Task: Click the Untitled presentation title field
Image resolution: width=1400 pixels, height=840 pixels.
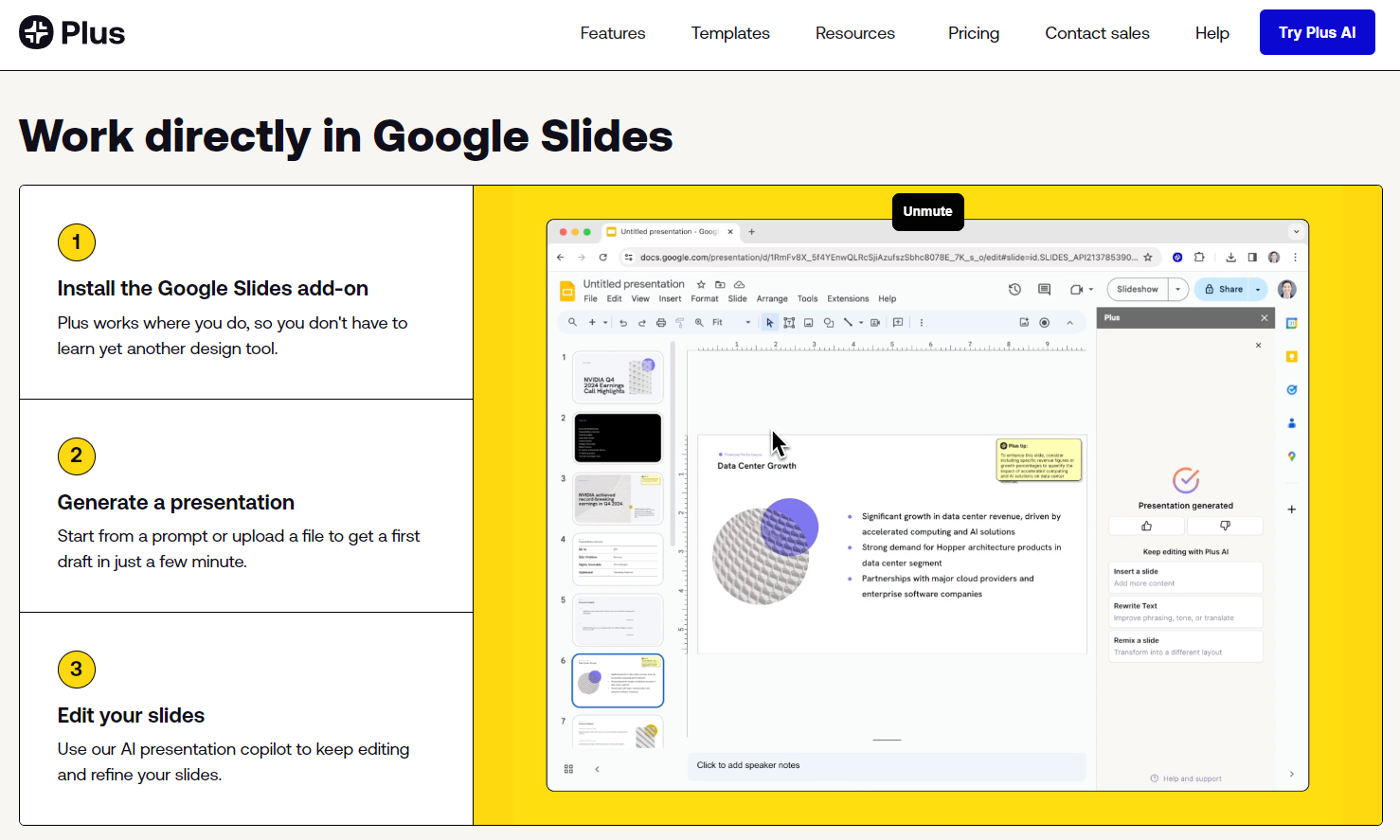Action: (x=634, y=284)
